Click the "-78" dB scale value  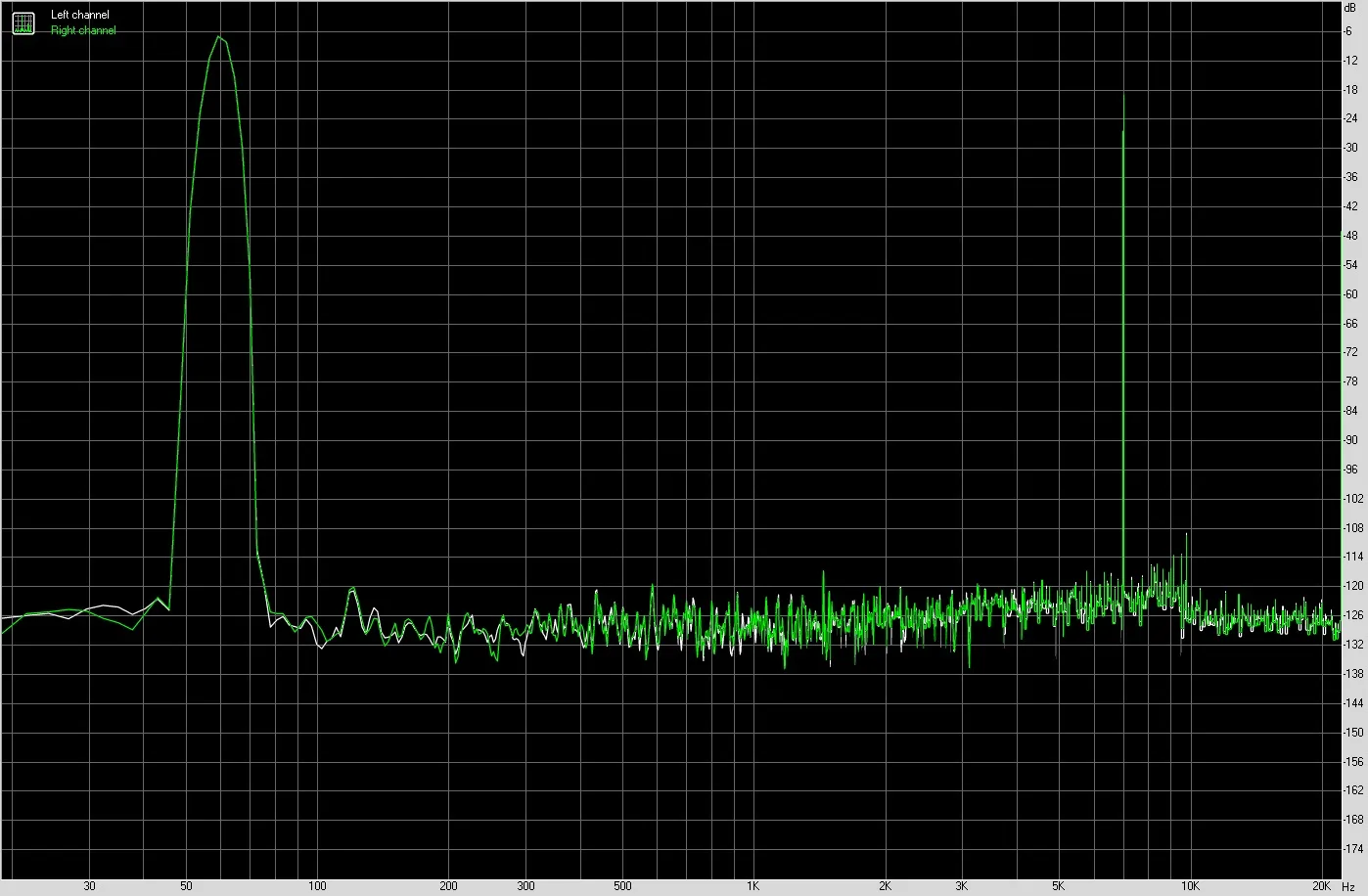click(1350, 381)
